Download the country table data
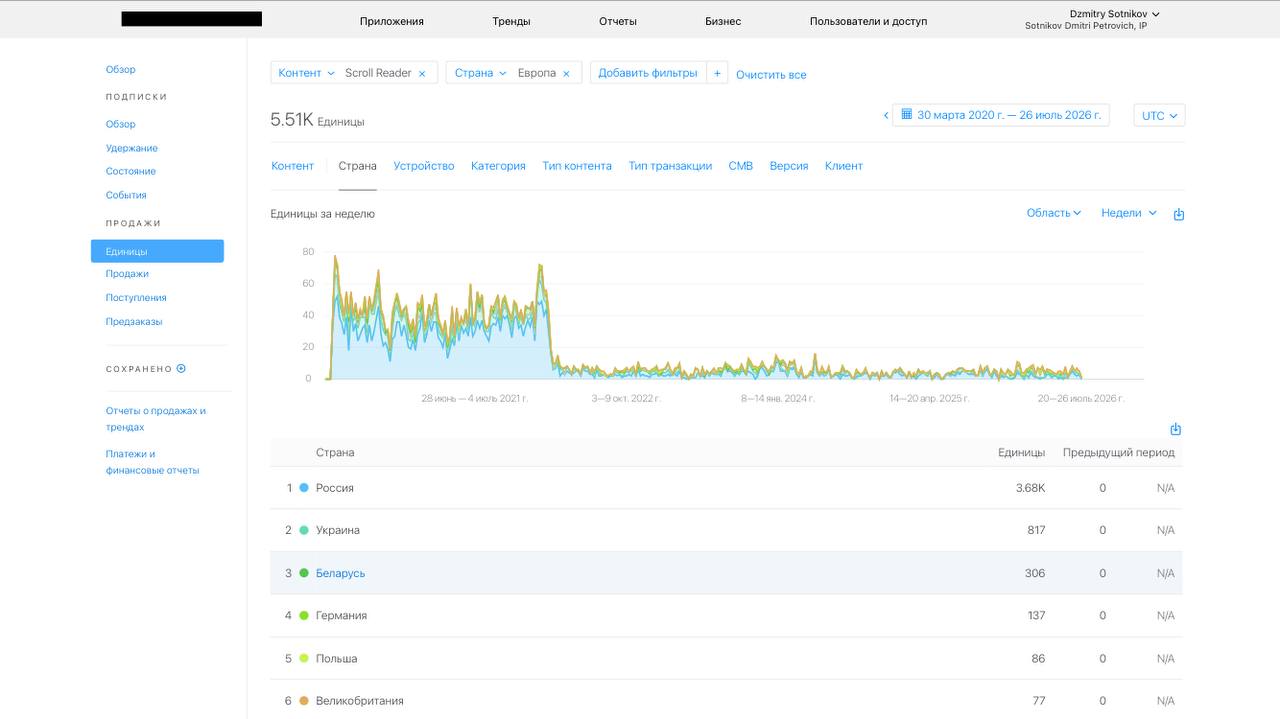 coord(1176,429)
